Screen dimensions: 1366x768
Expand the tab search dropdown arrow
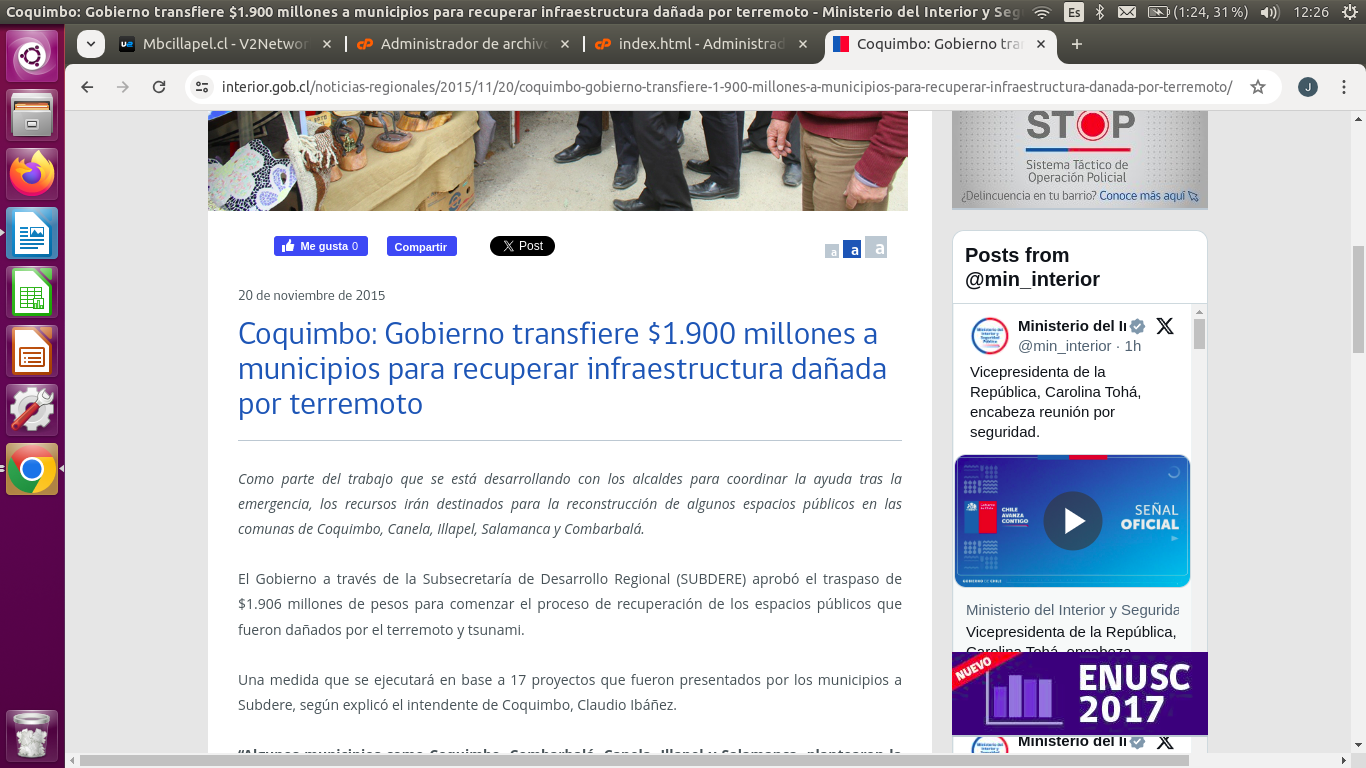(91, 44)
